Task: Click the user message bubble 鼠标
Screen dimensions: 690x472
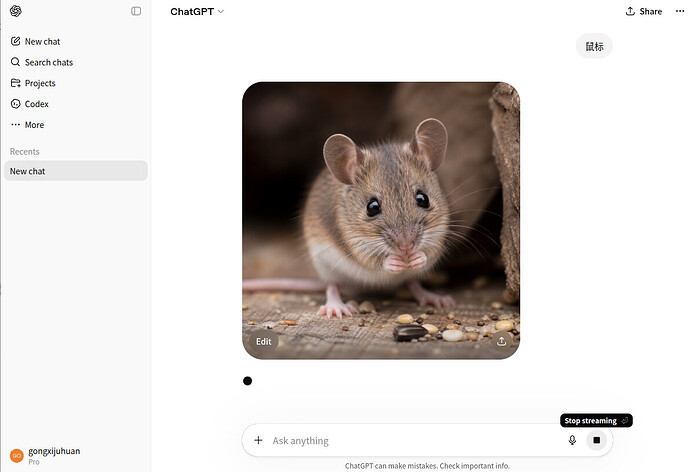Action: [594, 46]
